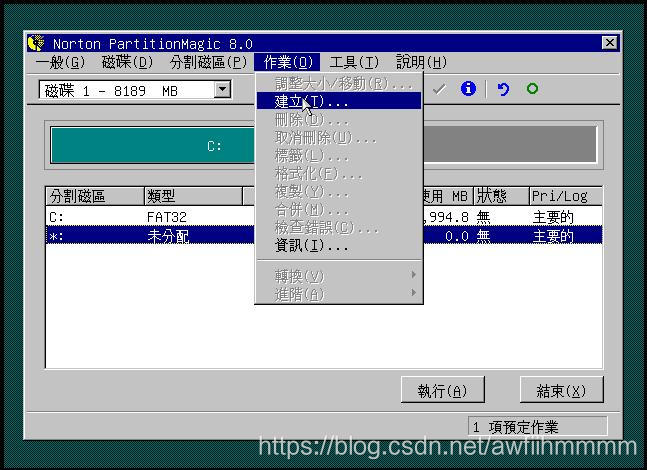This screenshot has height=470, width=647.
Task: Expand the 轉換(V) submenu
Action: click(339, 276)
